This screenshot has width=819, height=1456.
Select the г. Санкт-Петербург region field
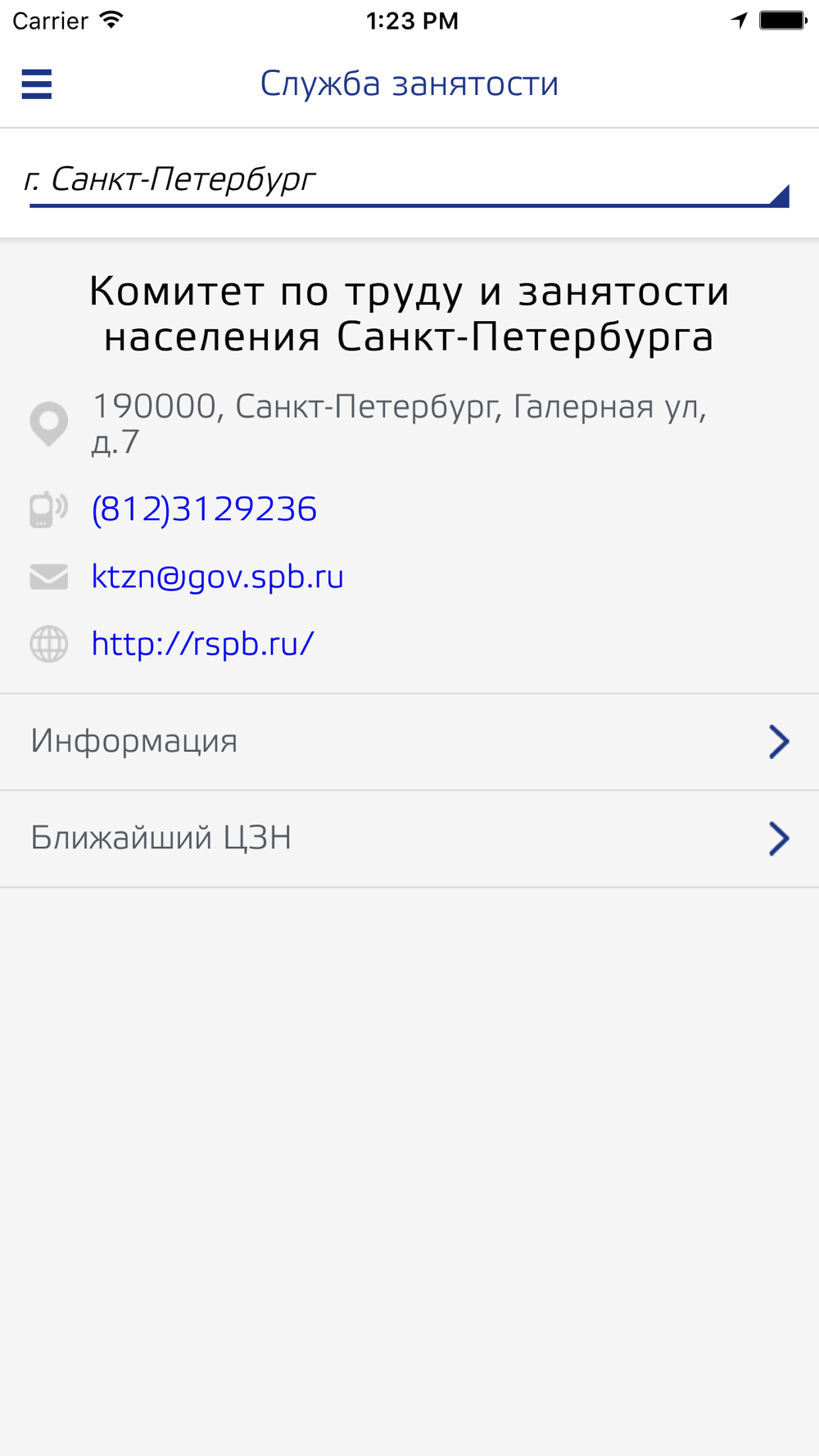pos(409,183)
